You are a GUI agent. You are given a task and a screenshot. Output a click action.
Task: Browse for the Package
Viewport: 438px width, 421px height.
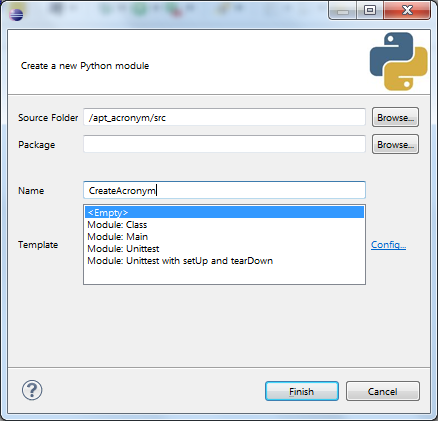[395, 144]
